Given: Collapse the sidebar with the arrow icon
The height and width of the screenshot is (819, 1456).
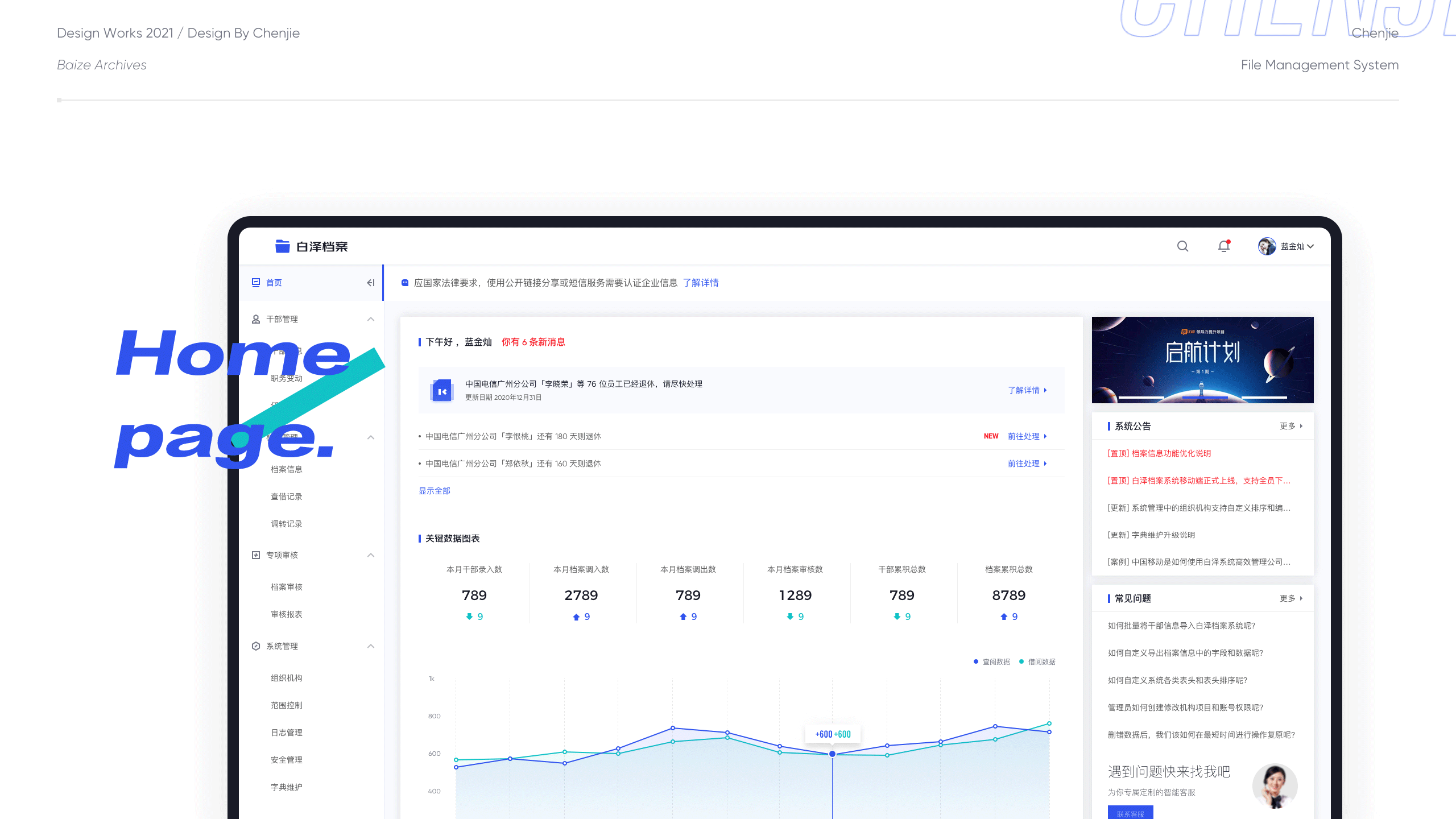Looking at the screenshot, I should tap(371, 283).
